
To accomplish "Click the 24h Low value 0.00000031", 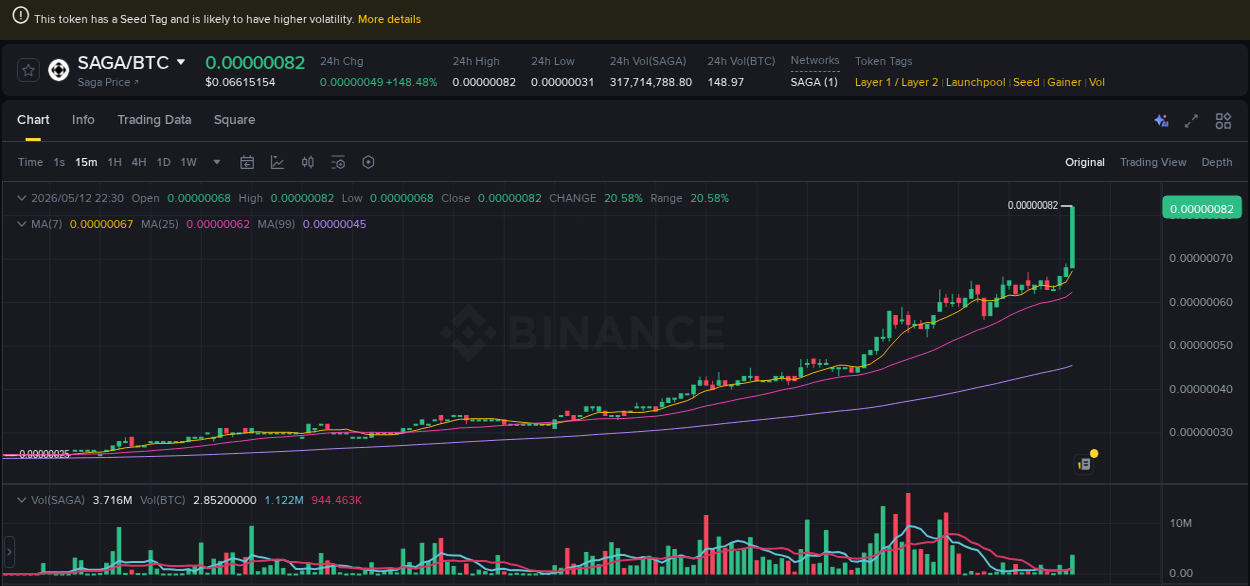I will click(562, 82).
